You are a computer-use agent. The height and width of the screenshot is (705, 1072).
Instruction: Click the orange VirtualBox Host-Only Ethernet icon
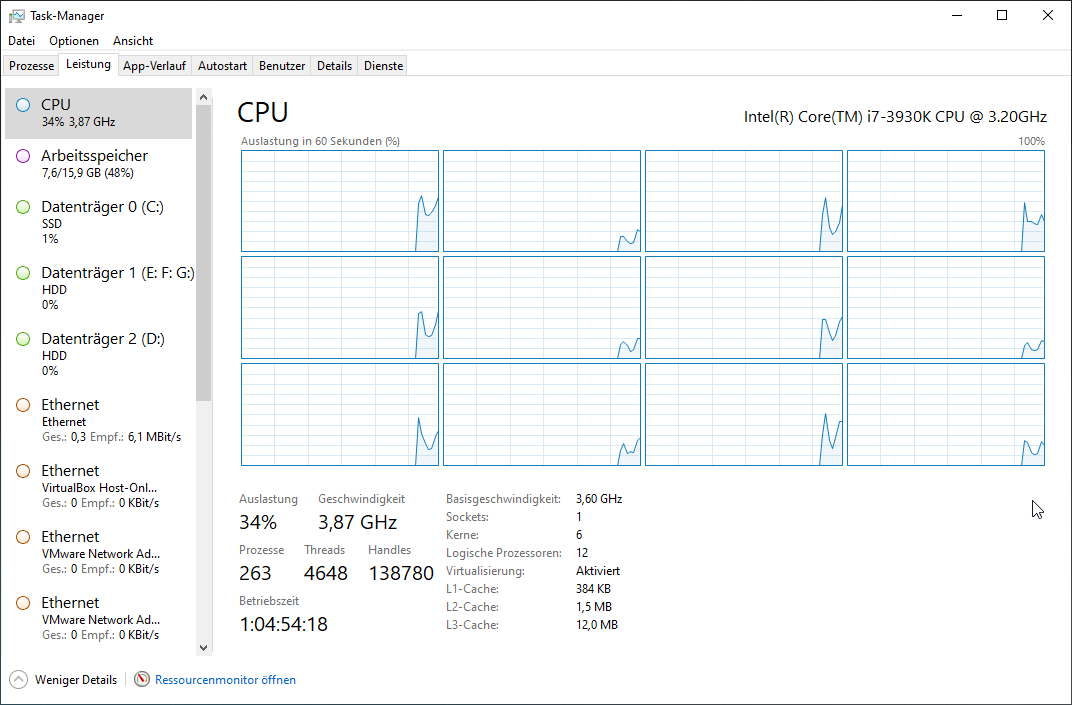tap(23, 471)
